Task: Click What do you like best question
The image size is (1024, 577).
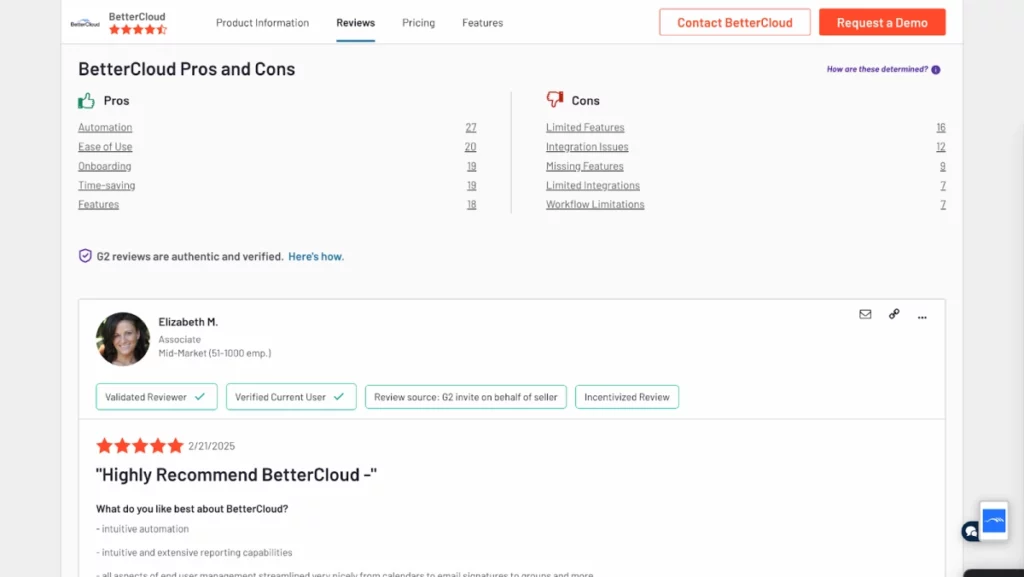Action: tap(192, 508)
